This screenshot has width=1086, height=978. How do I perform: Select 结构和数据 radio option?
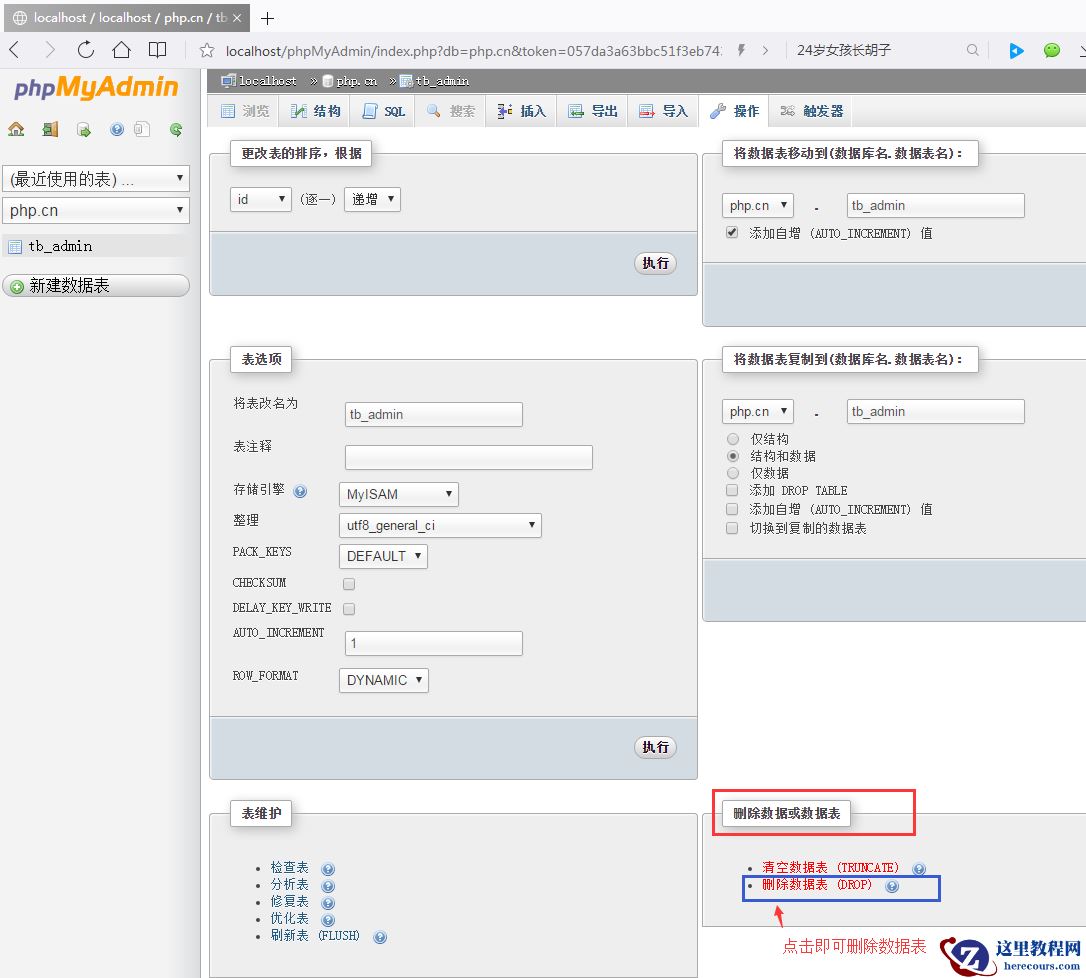pos(733,456)
